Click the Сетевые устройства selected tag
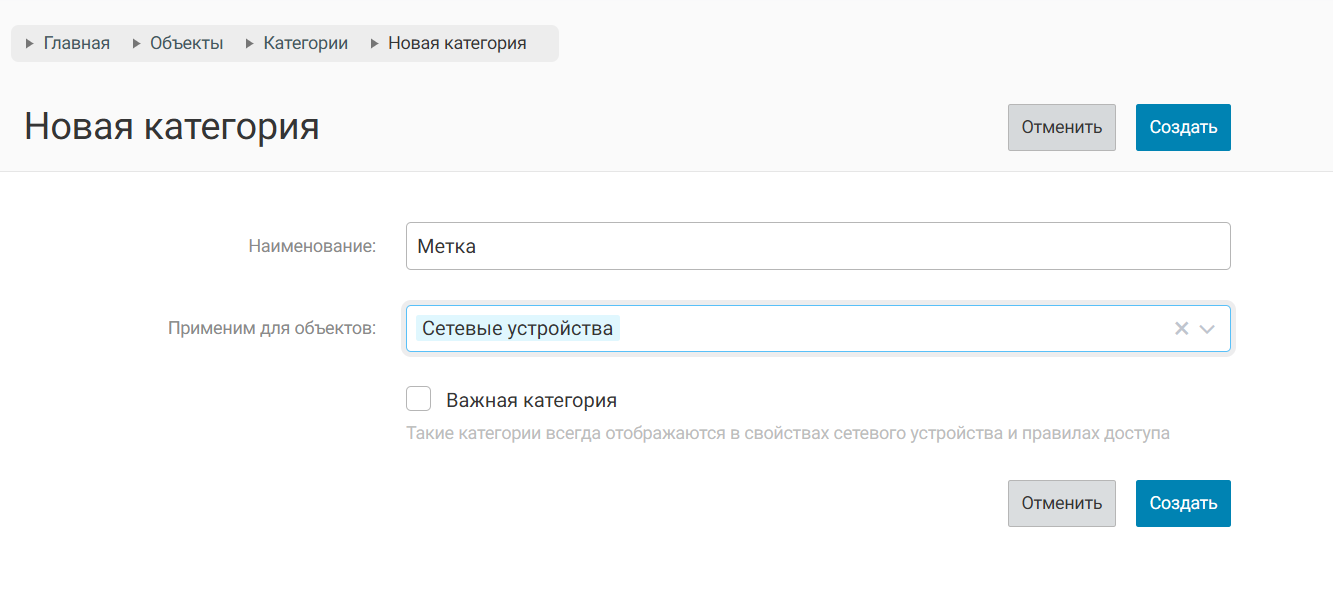1333x609 pixels. (x=517, y=329)
